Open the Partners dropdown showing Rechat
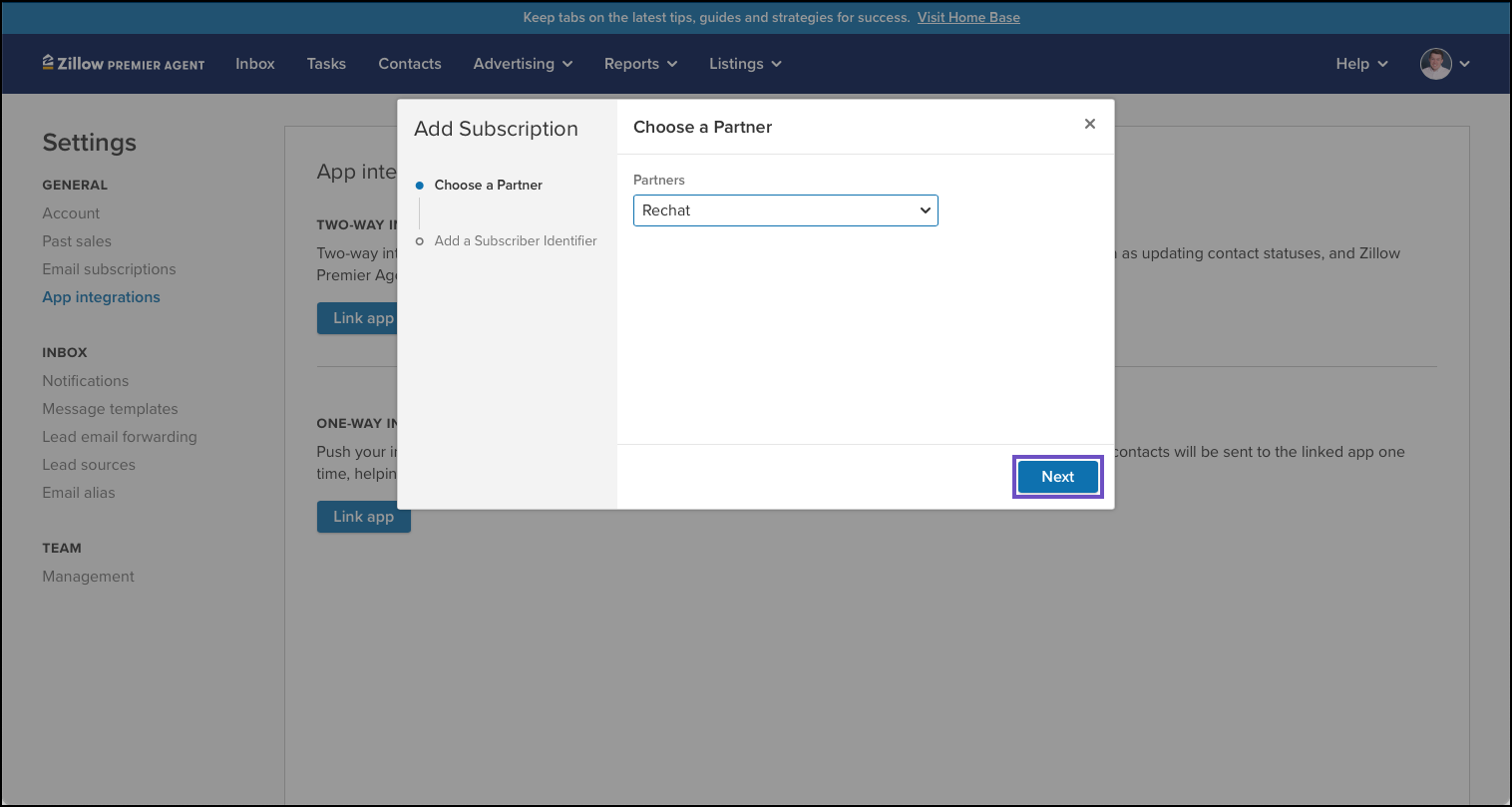 tap(785, 210)
